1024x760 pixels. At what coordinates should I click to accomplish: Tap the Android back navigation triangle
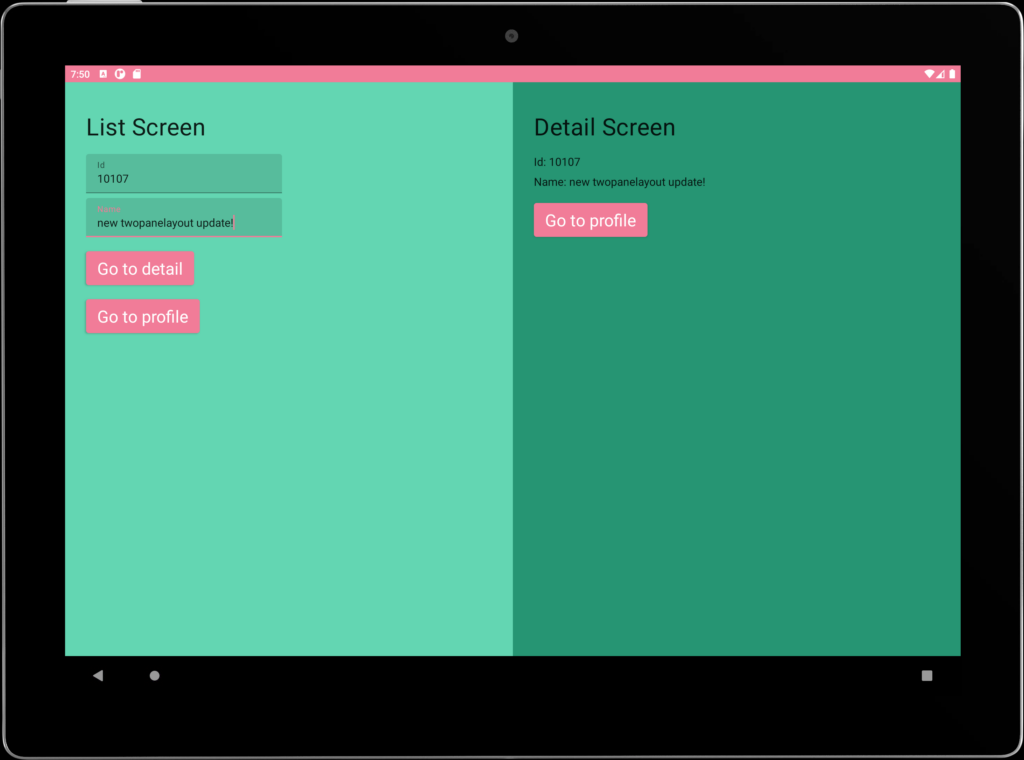coord(98,676)
